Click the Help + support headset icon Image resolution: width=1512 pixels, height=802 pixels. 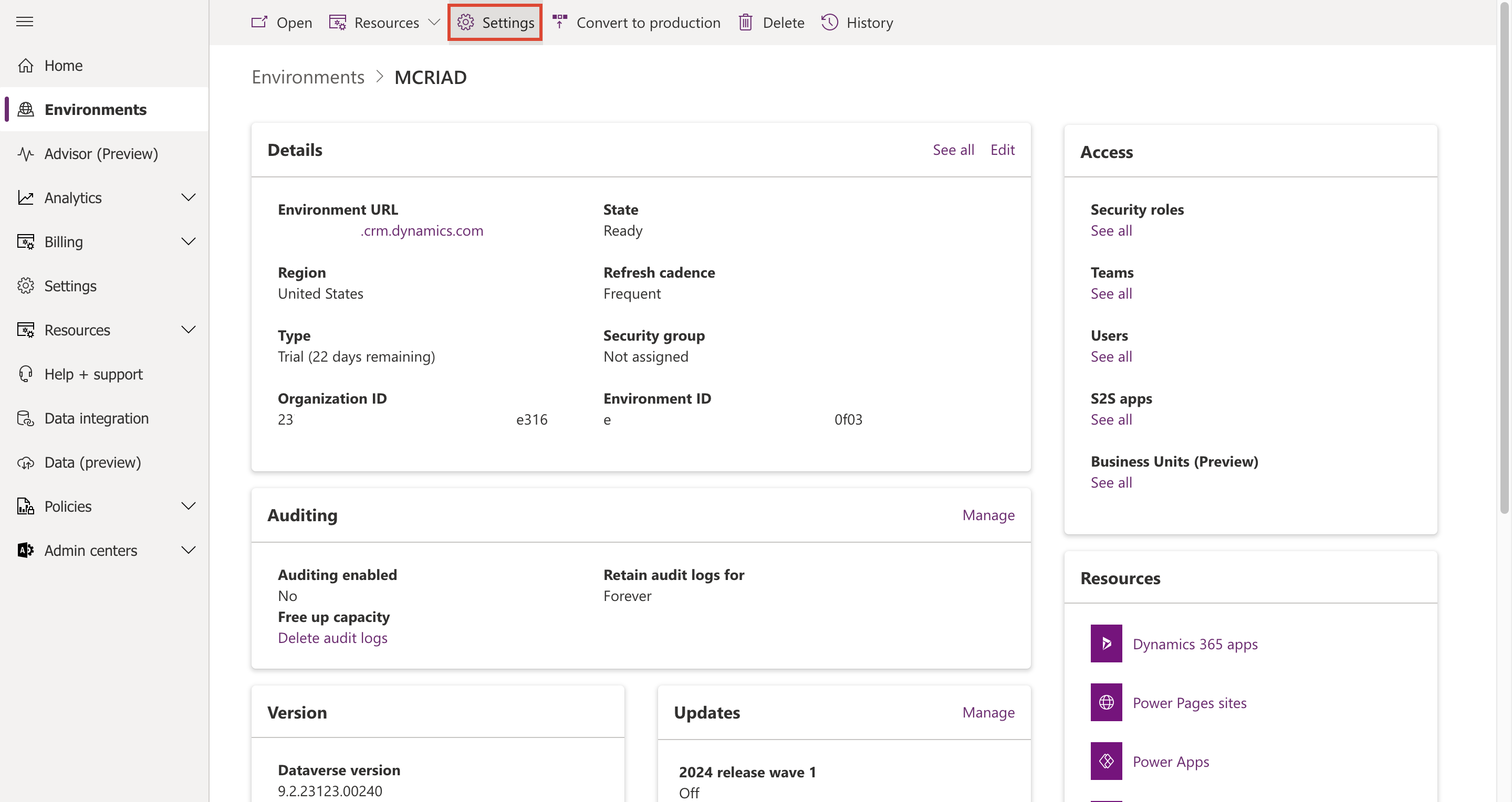tap(25, 374)
